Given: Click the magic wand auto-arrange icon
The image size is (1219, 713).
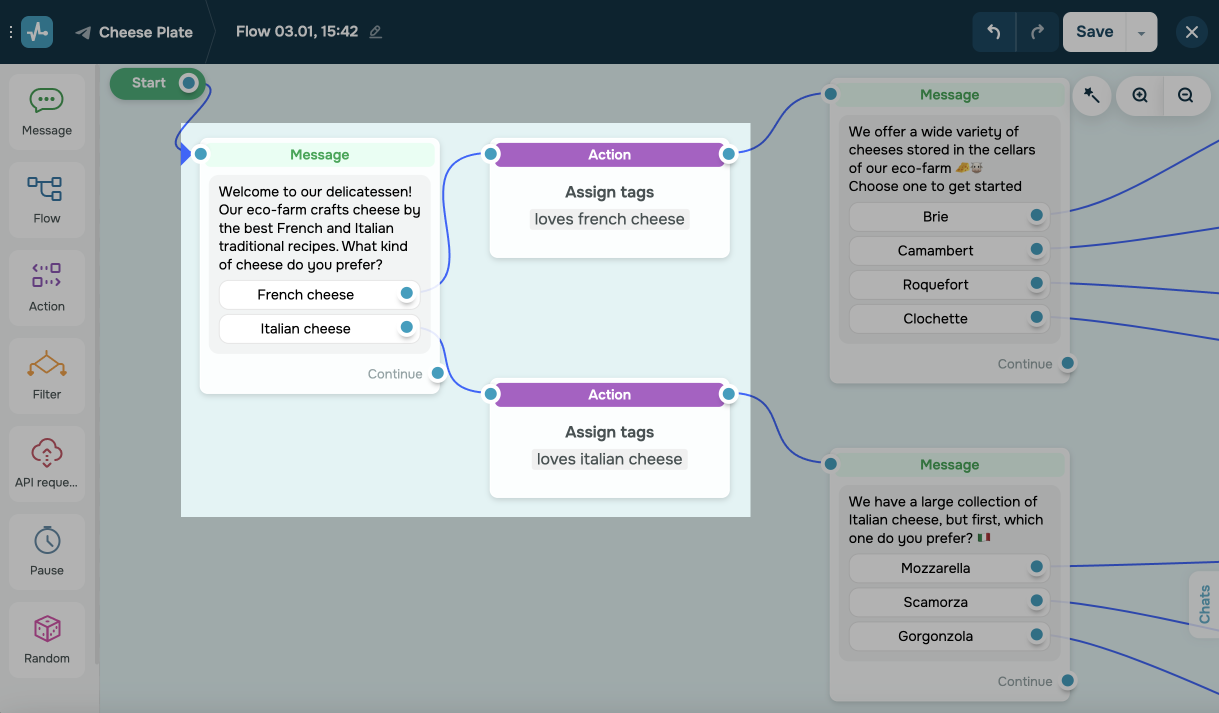Looking at the screenshot, I should (x=1092, y=96).
